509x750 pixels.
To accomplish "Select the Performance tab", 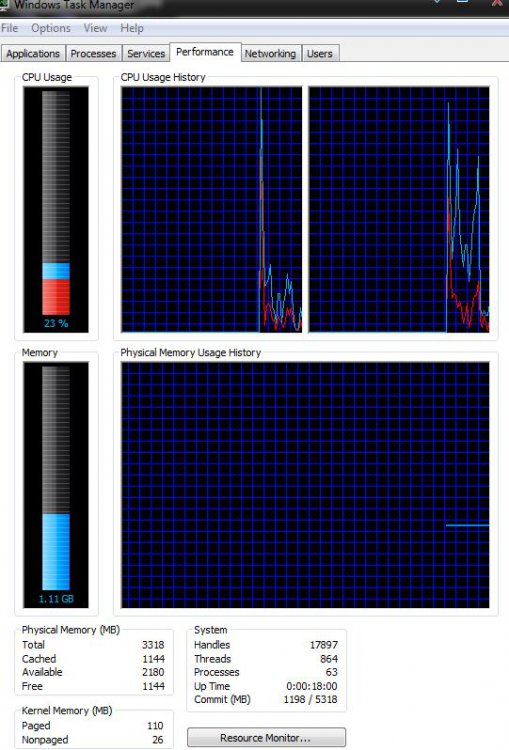I will (x=205, y=52).
